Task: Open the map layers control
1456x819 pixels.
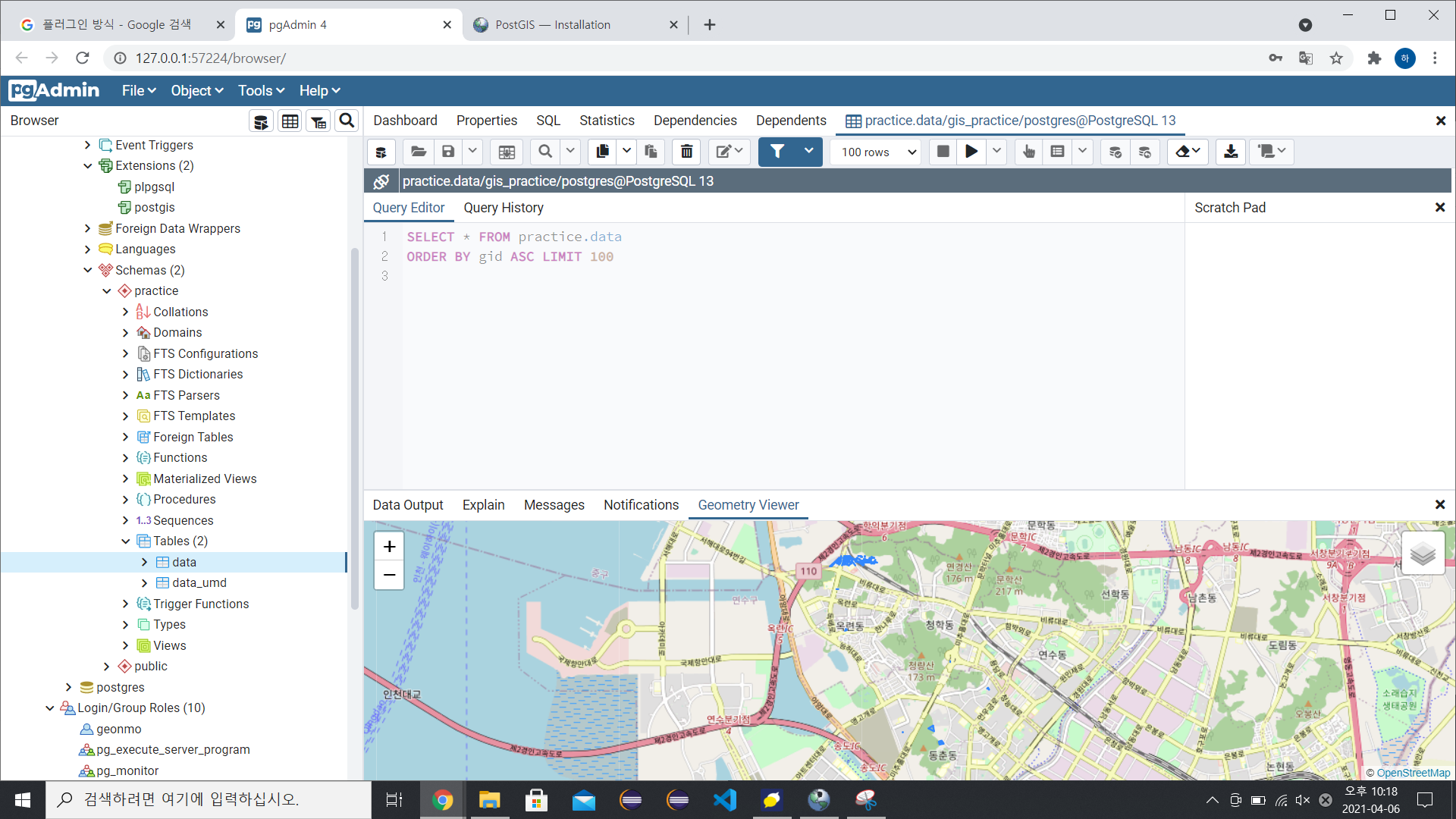Action: (x=1422, y=554)
